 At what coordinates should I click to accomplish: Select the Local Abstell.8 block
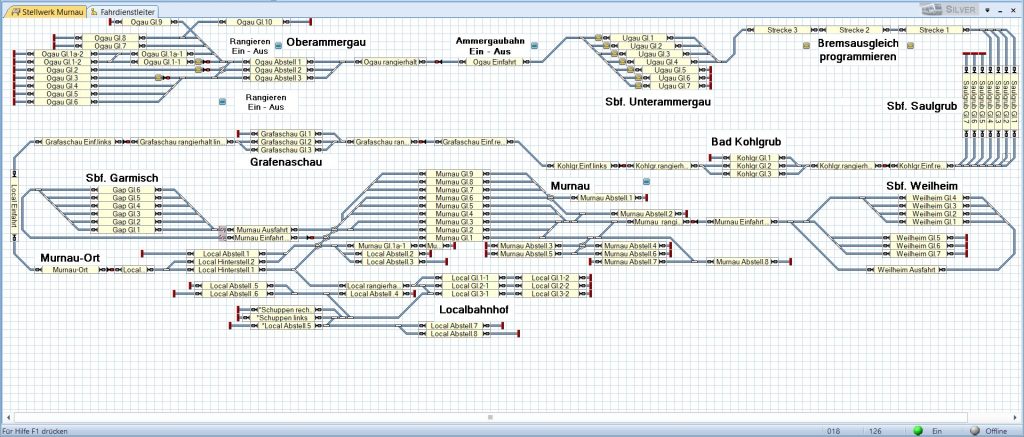point(454,334)
